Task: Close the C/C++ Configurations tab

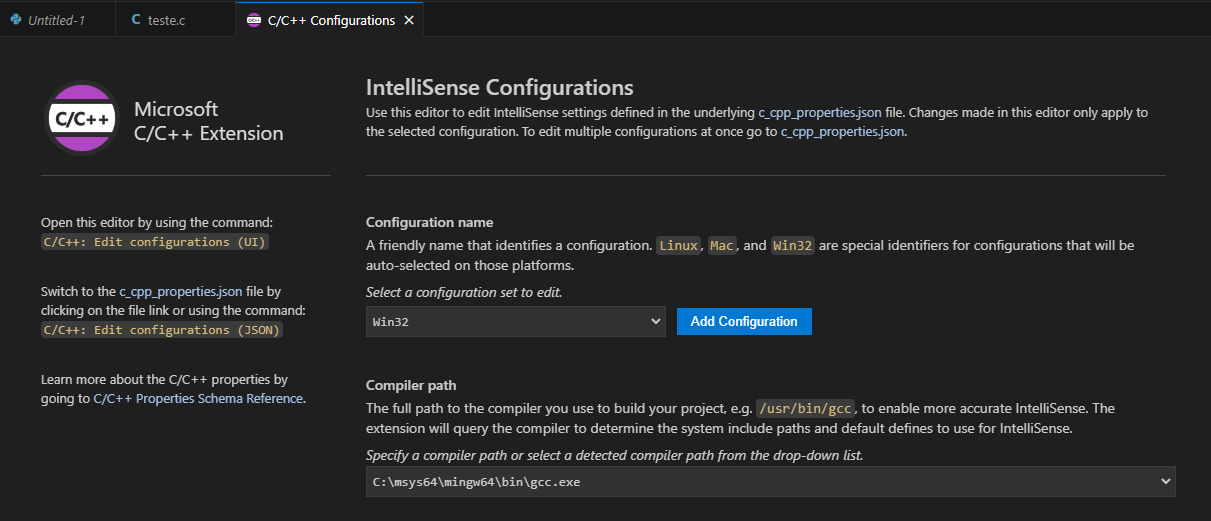Action: click(x=409, y=20)
